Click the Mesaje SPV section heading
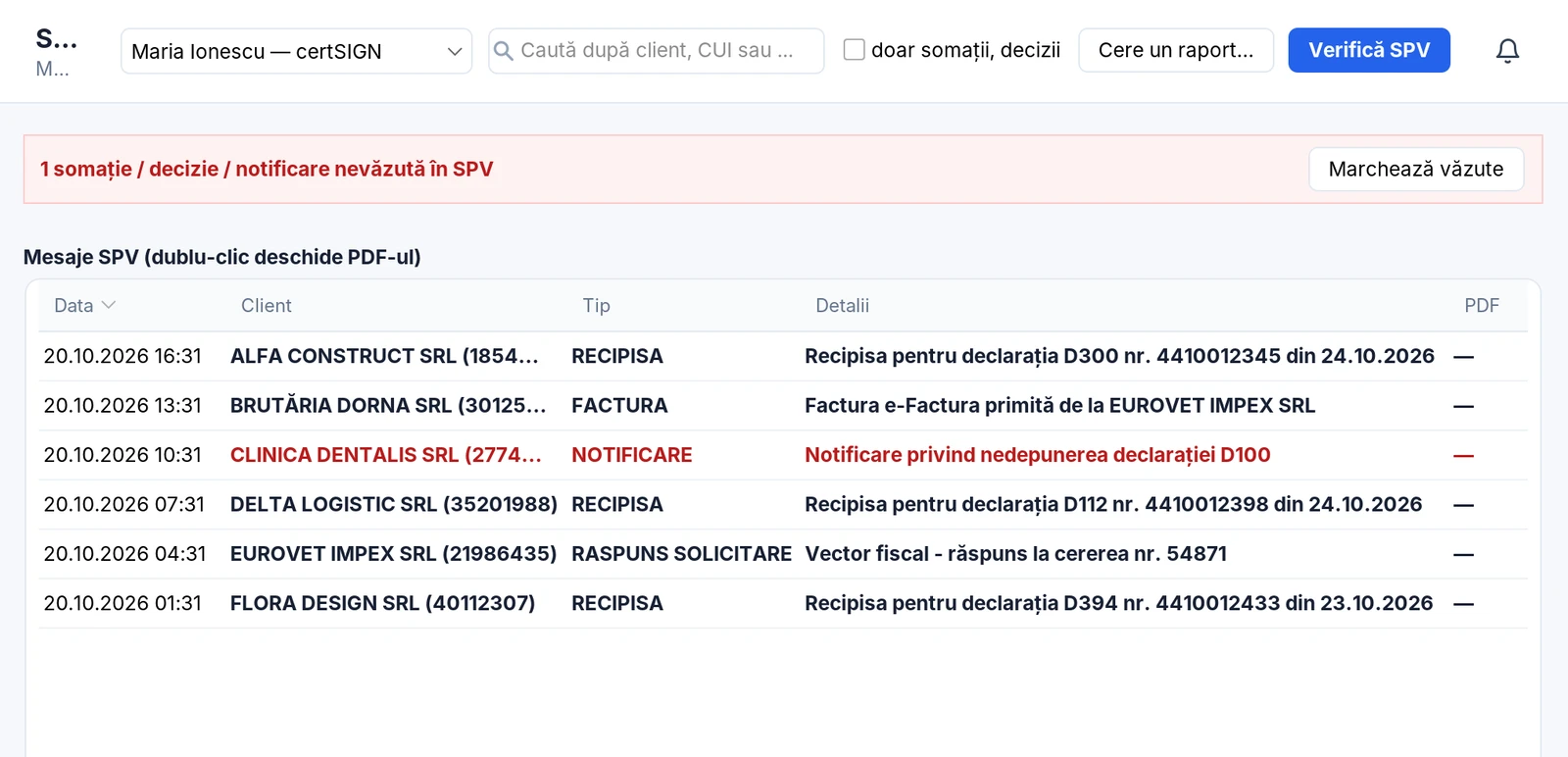The height and width of the screenshot is (757, 1568). click(x=222, y=257)
